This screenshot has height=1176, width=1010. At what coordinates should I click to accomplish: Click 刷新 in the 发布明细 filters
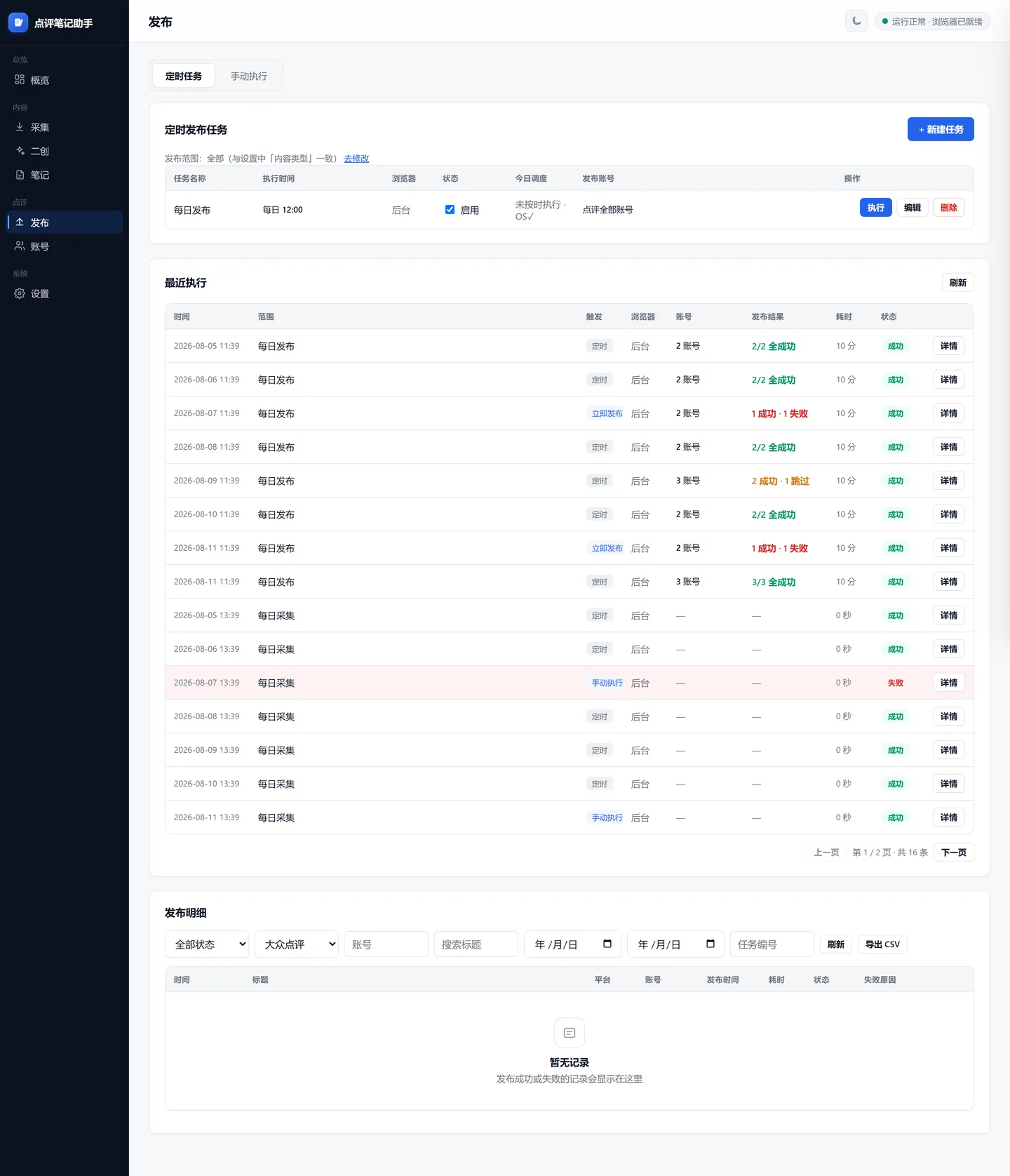pos(836,944)
